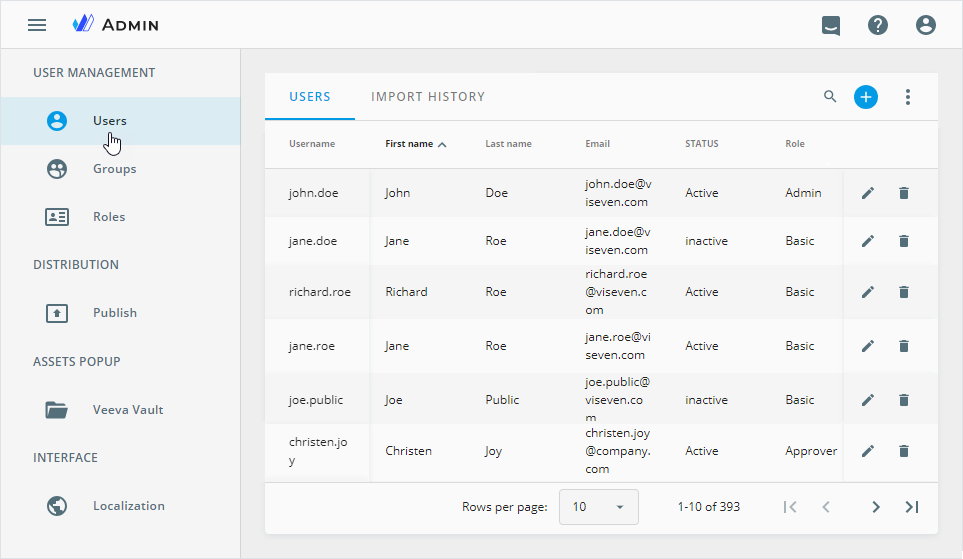Open Groups in the sidebar

[114, 169]
